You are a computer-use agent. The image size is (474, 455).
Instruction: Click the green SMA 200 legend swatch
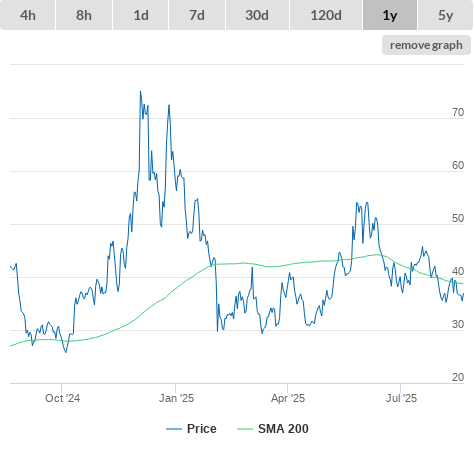[245, 429]
